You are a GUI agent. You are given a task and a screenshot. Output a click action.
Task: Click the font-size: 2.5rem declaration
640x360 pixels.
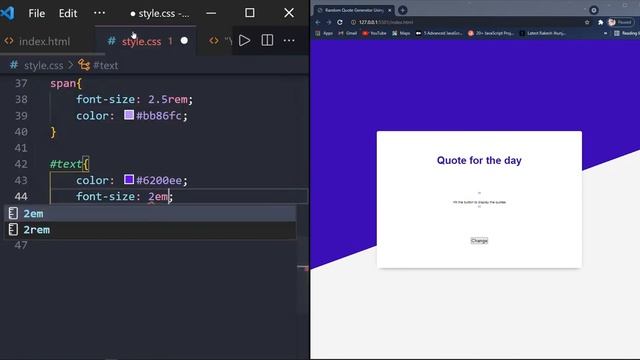[x=134, y=99]
